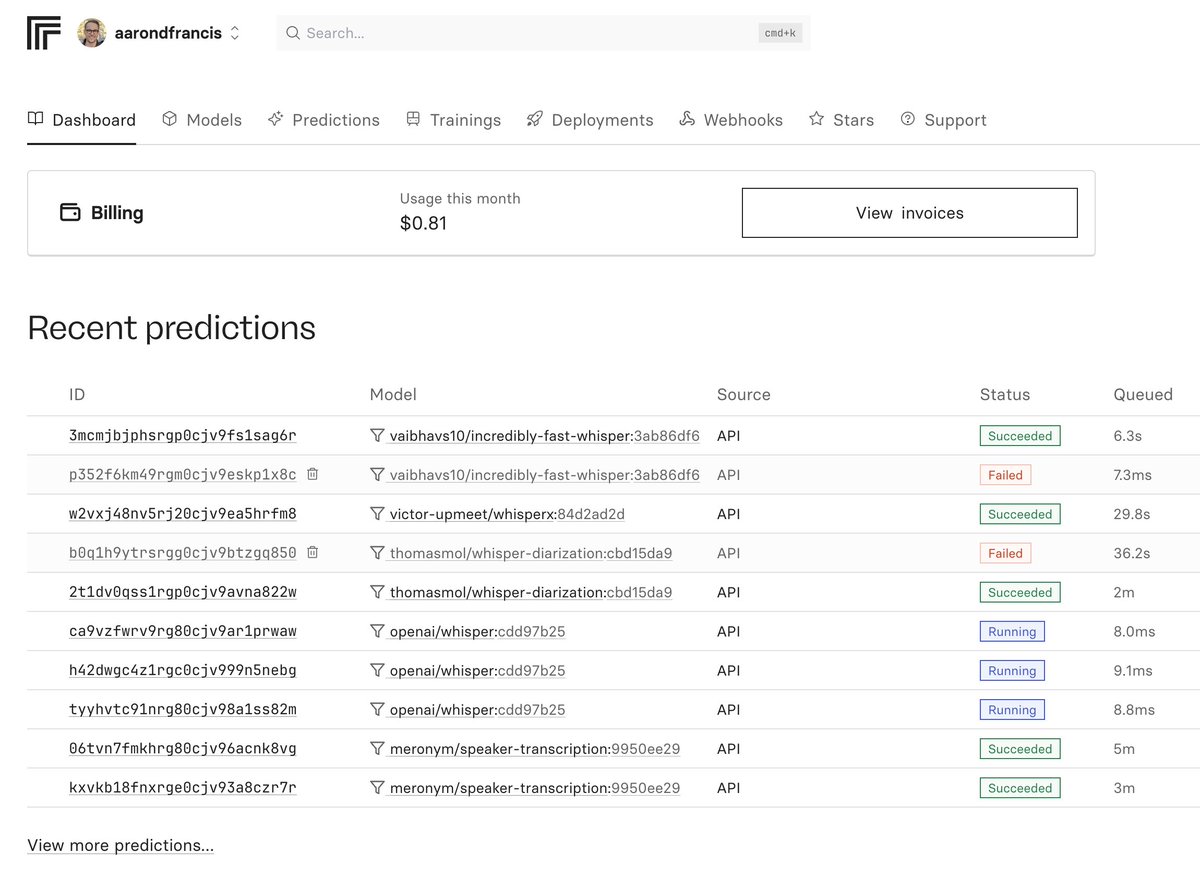Screen dimensions: 1200x889
Task: Switch to the Deployments tab
Action: (590, 120)
